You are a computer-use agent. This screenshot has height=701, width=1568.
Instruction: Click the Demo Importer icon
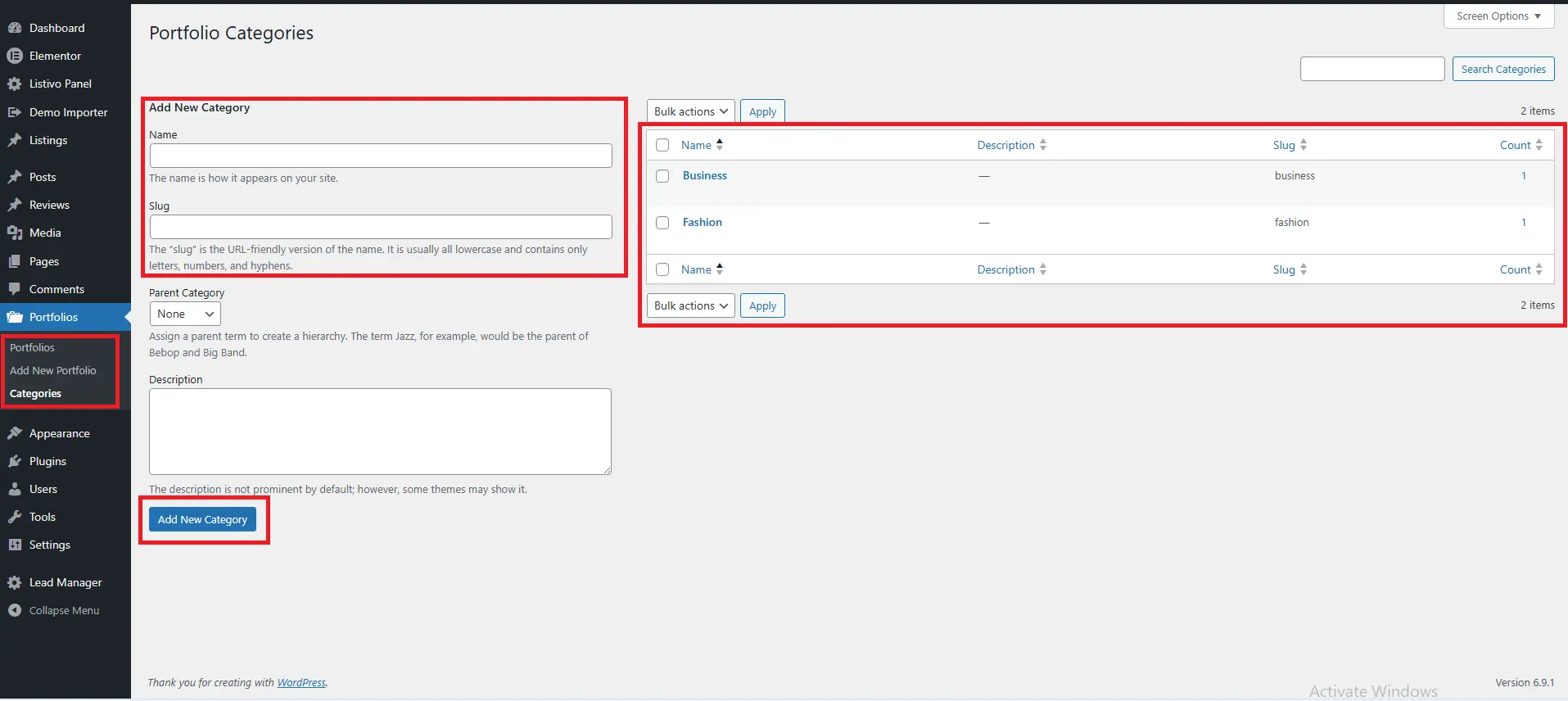[x=14, y=112]
